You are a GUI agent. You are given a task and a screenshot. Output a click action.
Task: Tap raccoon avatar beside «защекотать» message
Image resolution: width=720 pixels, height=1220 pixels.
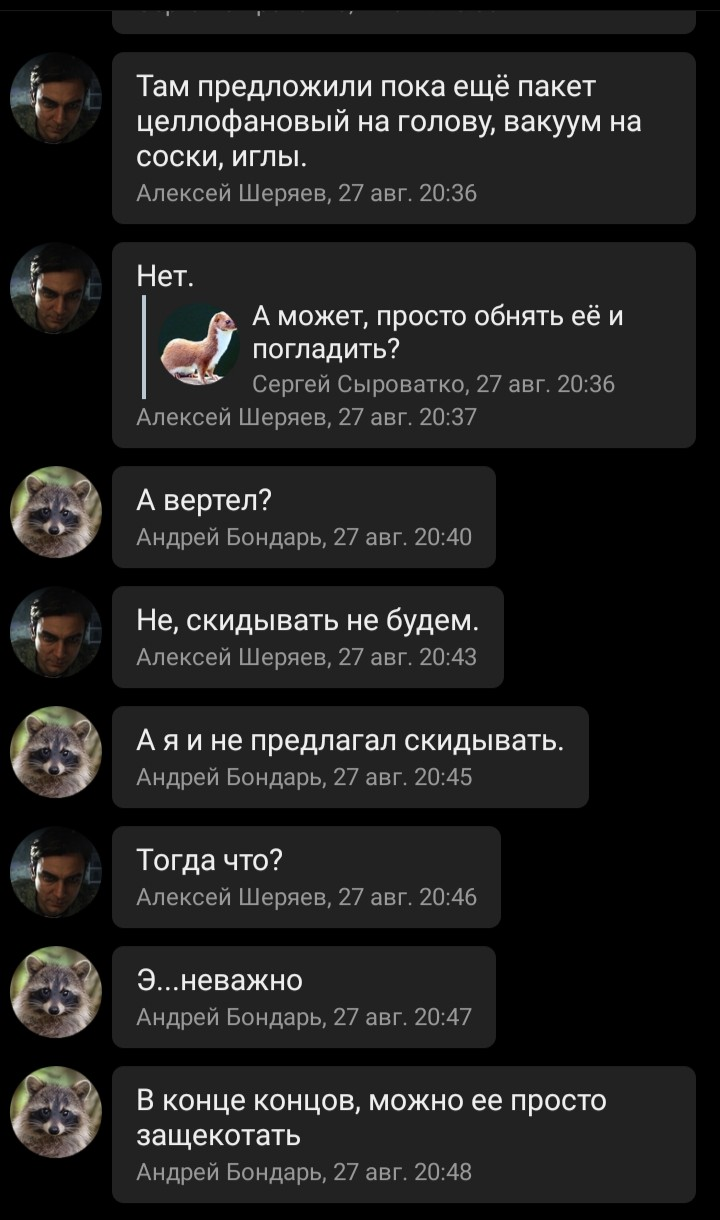point(56,1112)
